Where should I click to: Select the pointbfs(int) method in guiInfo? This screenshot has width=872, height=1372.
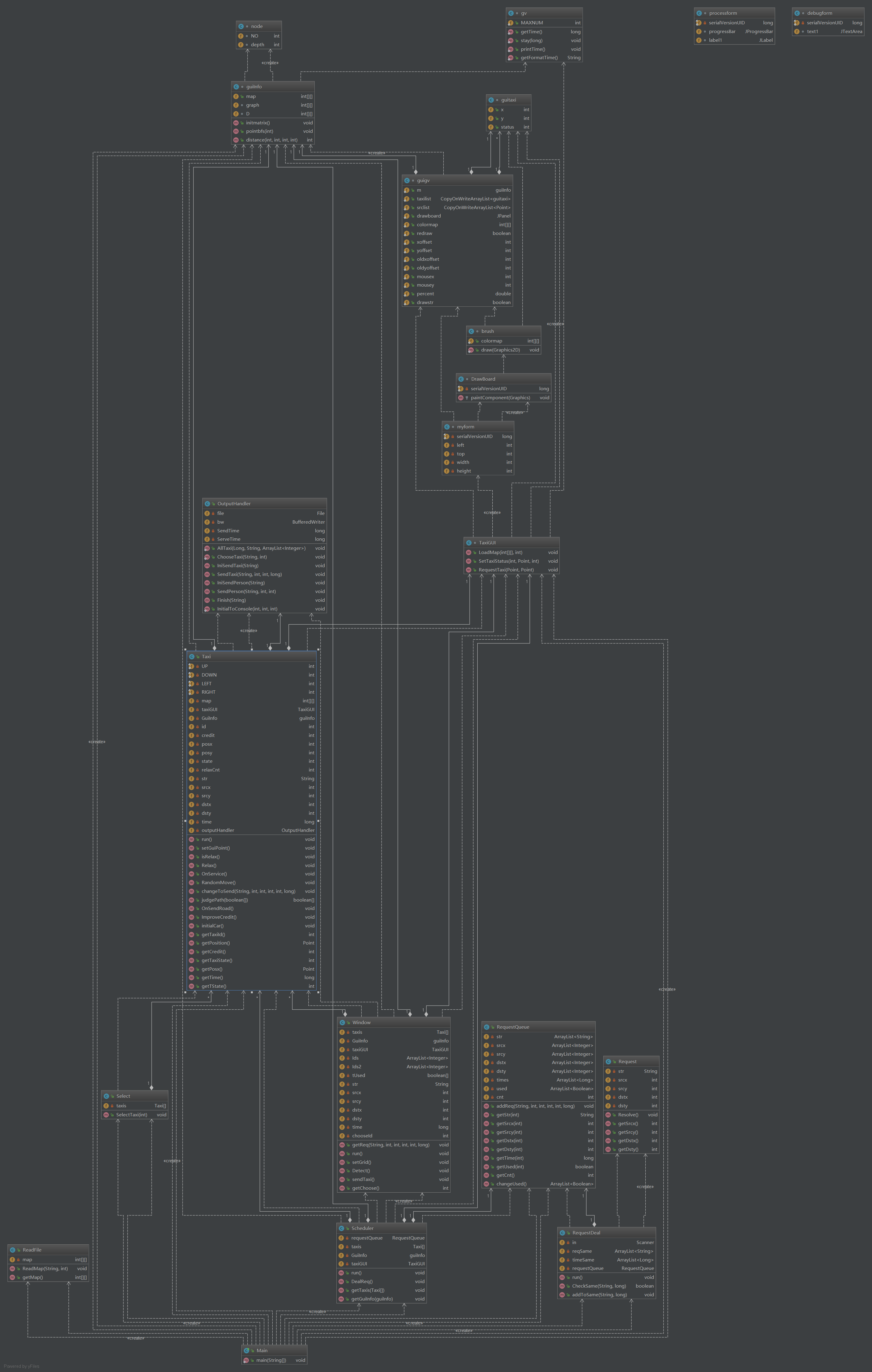[x=273, y=131]
